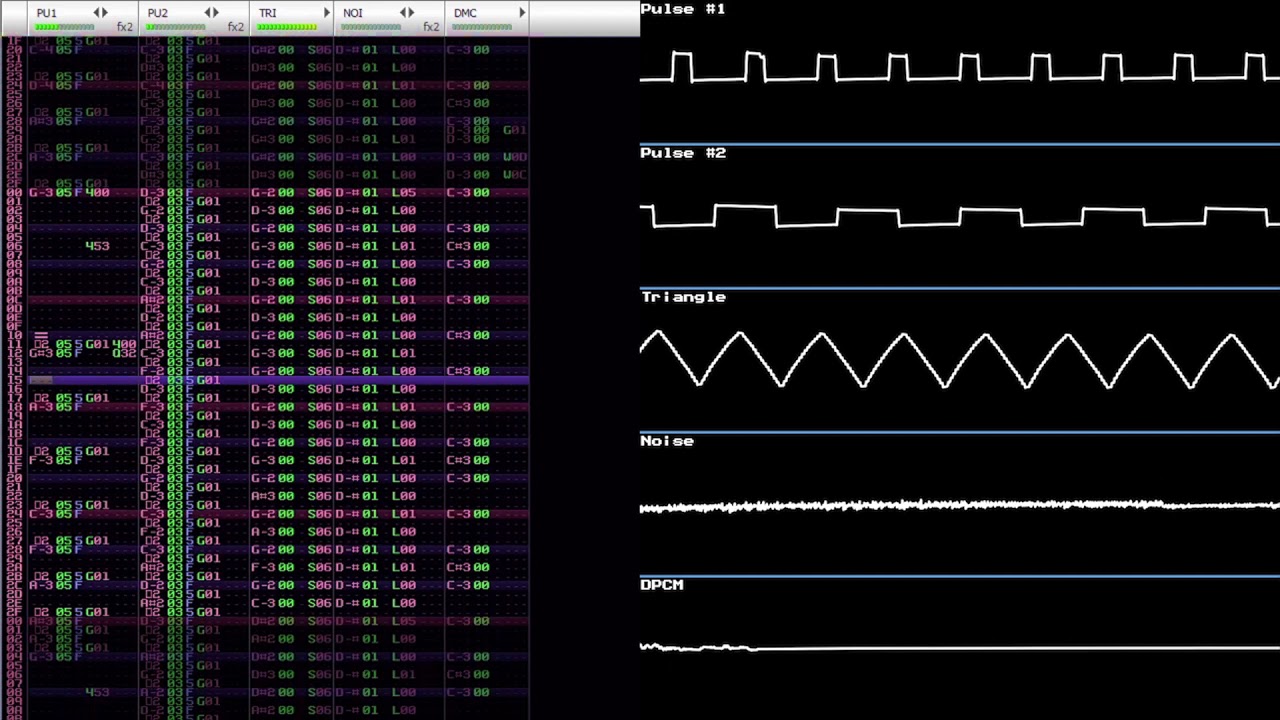
Task: Select the Q32 effect cell in PU1 row 12
Action: [124, 353]
